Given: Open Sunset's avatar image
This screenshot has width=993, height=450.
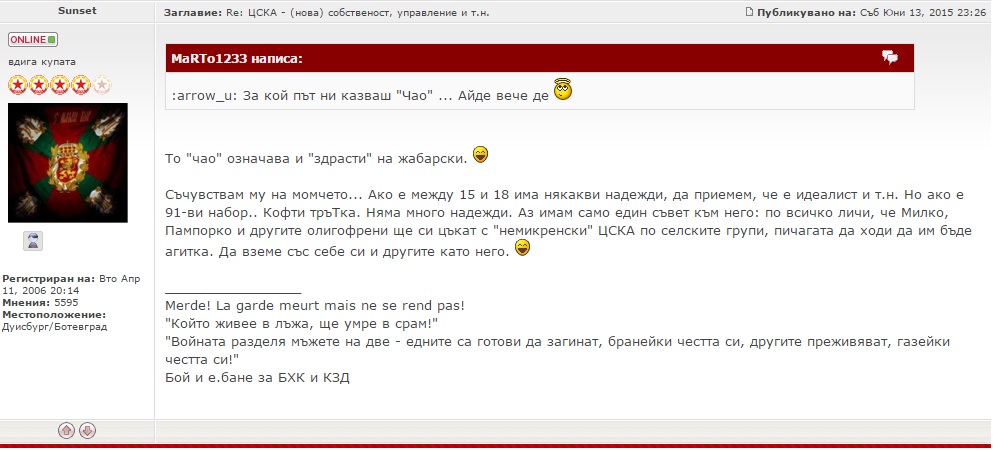Looking at the screenshot, I should click(68, 162).
